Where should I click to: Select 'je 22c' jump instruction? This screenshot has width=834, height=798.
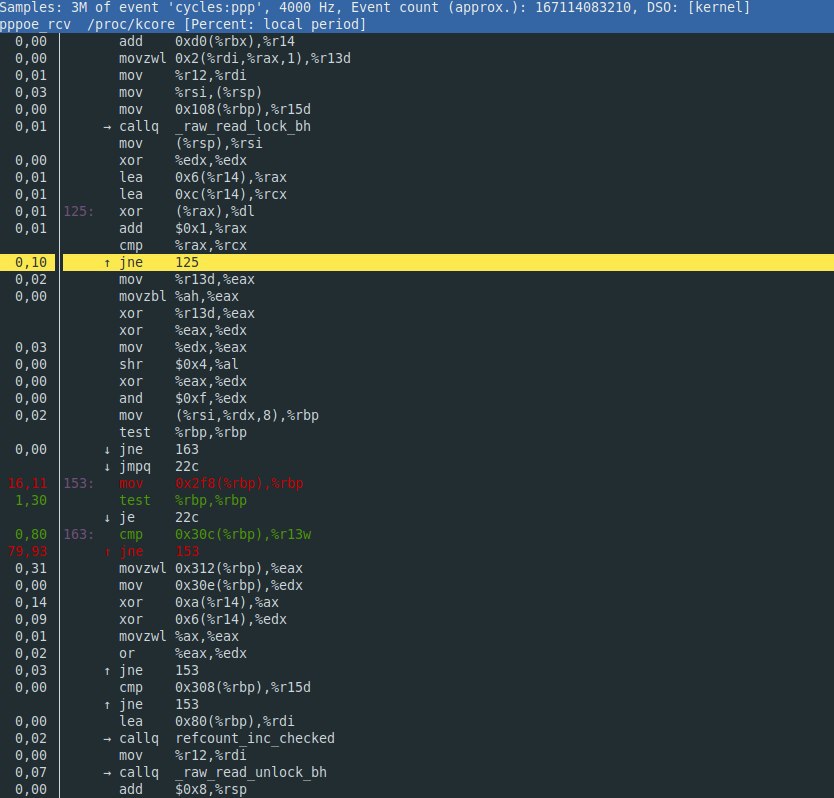pyautogui.click(x=151, y=517)
